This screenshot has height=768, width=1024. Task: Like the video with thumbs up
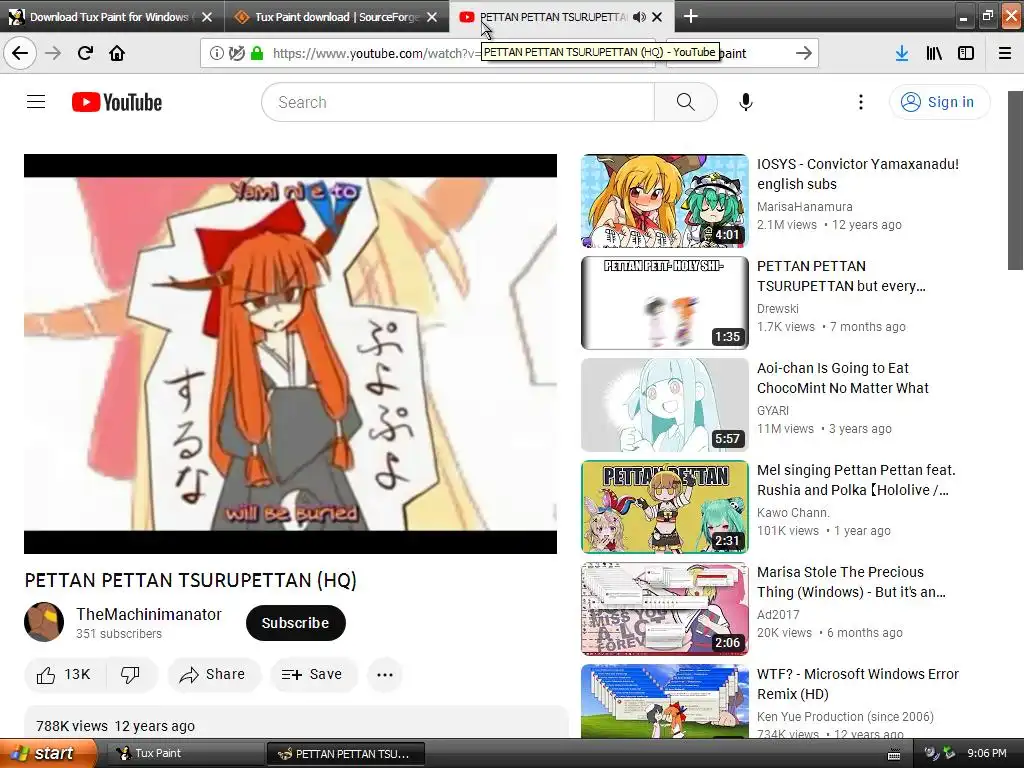63,674
